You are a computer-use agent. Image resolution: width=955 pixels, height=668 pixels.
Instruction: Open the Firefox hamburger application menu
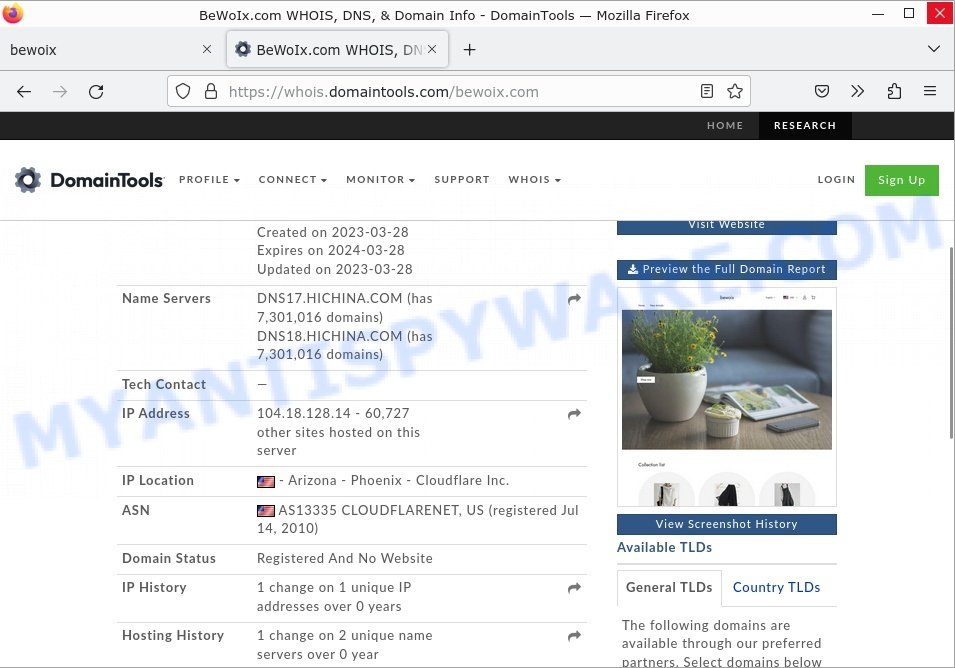pyautogui.click(x=930, y=91)
